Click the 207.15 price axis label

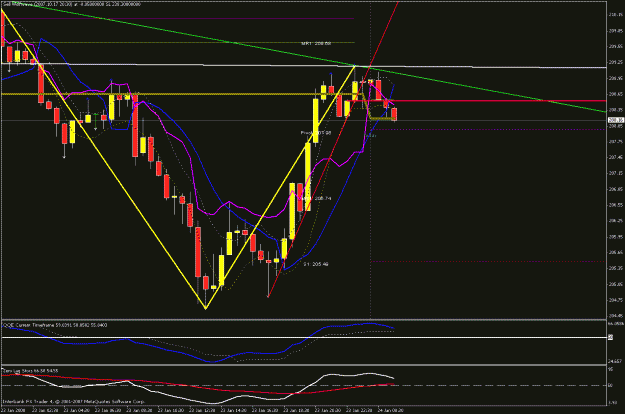[616, 173]
